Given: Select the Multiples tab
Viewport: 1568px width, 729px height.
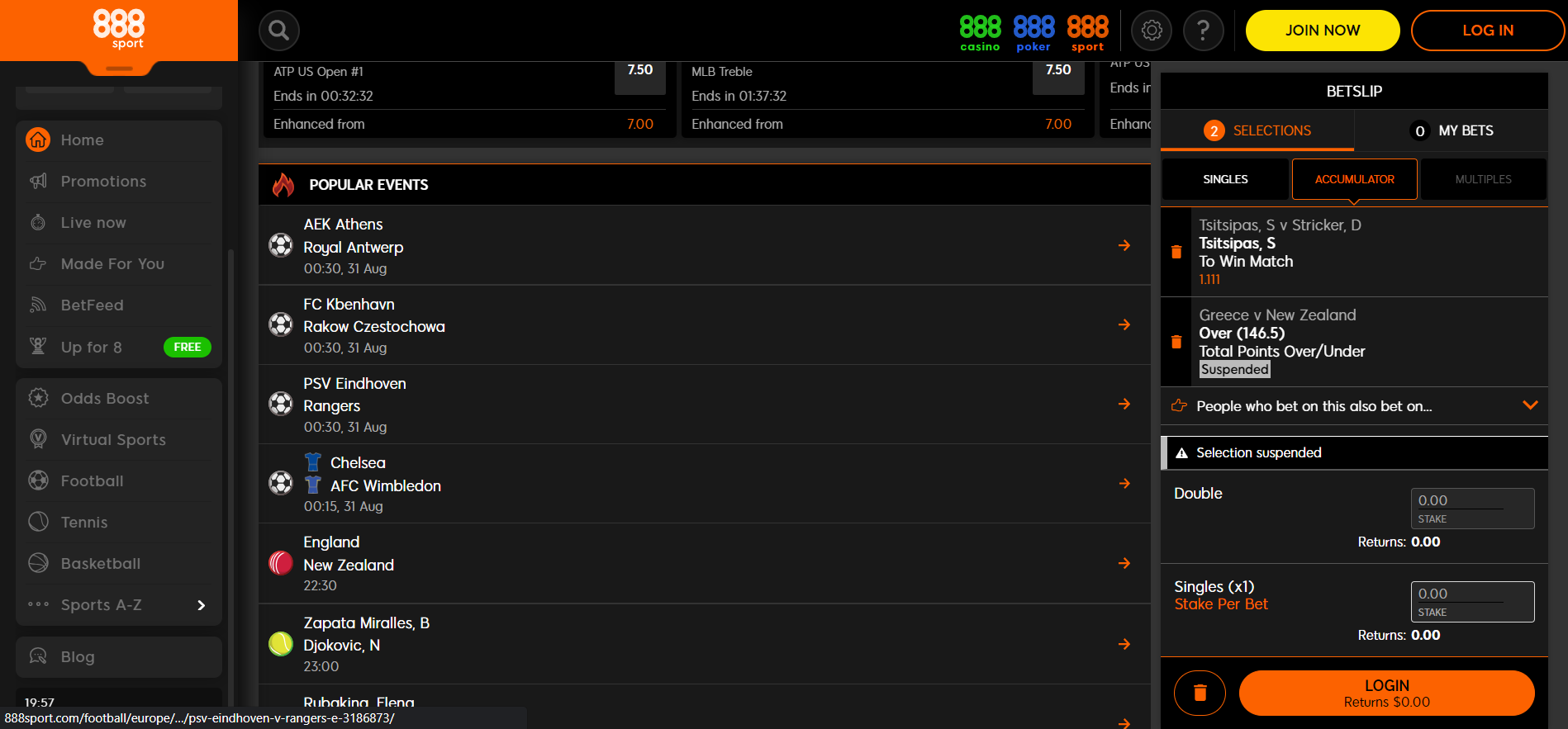Looking at the screenshot, I should coord(1484,179).
